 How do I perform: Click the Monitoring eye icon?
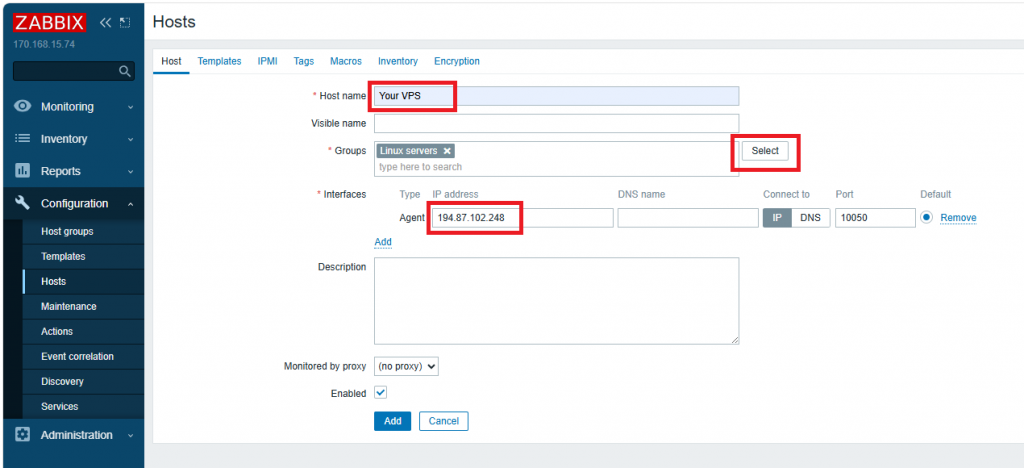click(23, 106)
